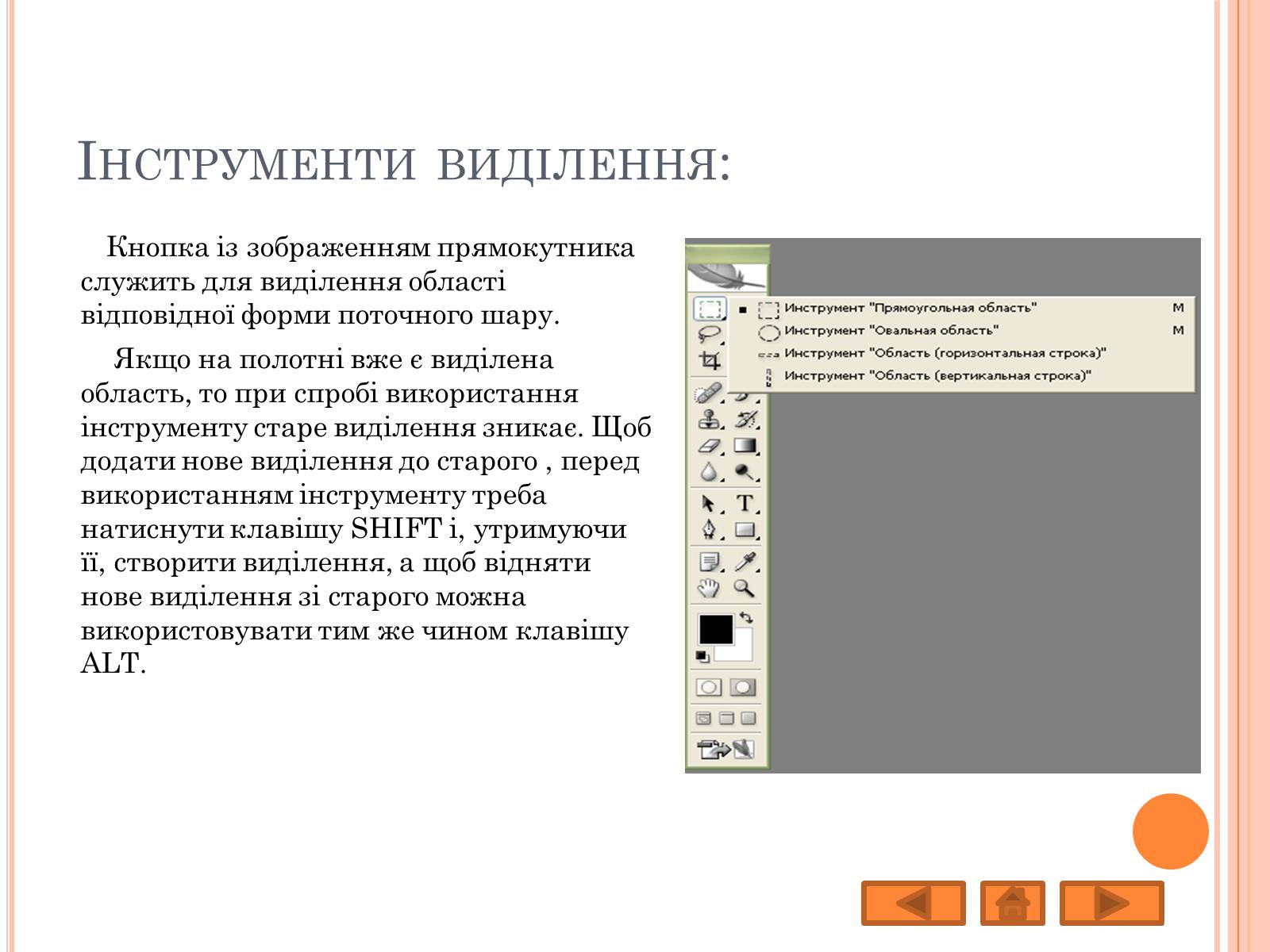
Task: Choose 'Область (горизонтальная строка)' tool
Action: [962, 354]
